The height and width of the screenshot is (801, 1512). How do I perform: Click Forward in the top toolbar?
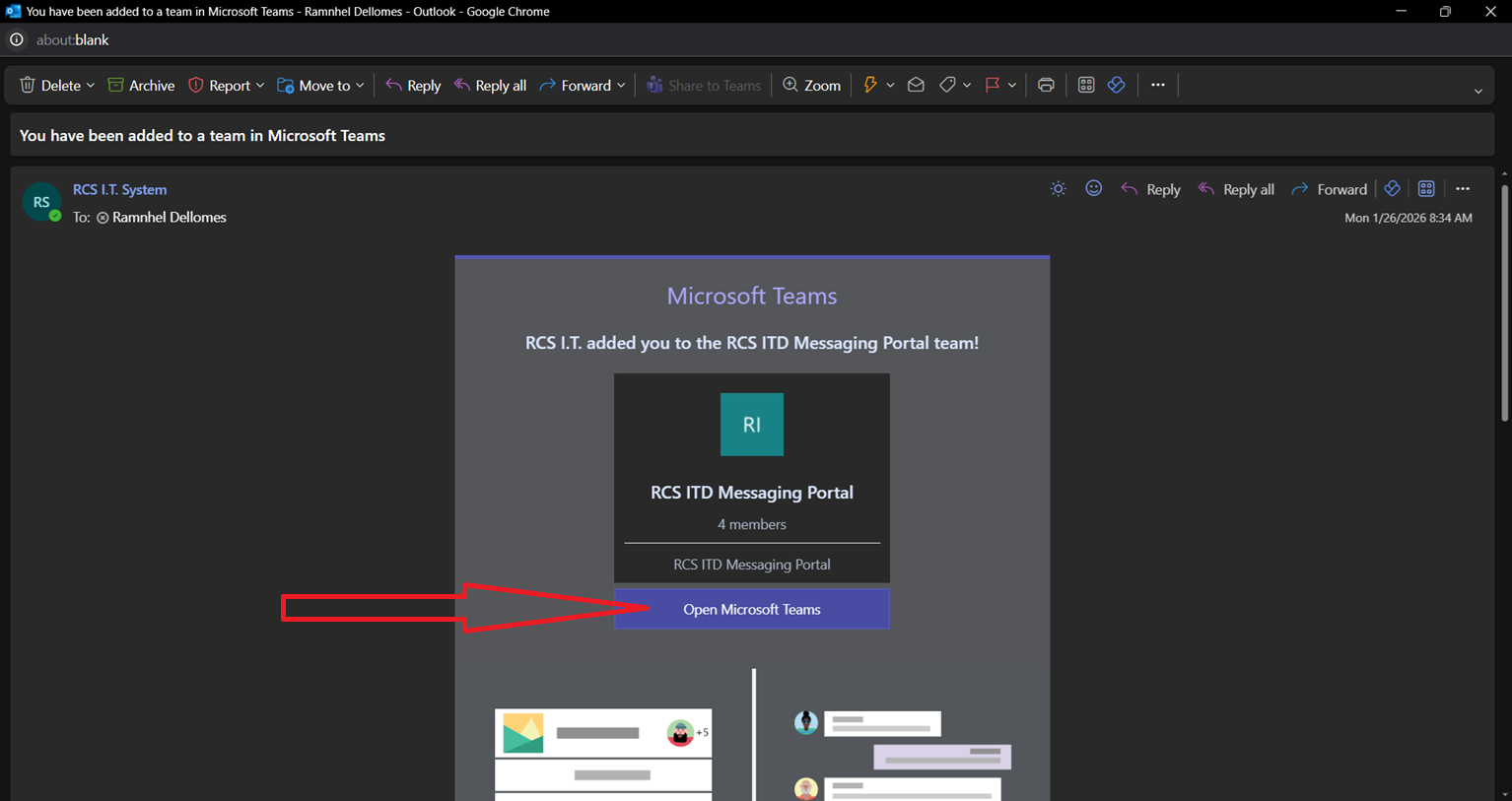coord(576,85)
